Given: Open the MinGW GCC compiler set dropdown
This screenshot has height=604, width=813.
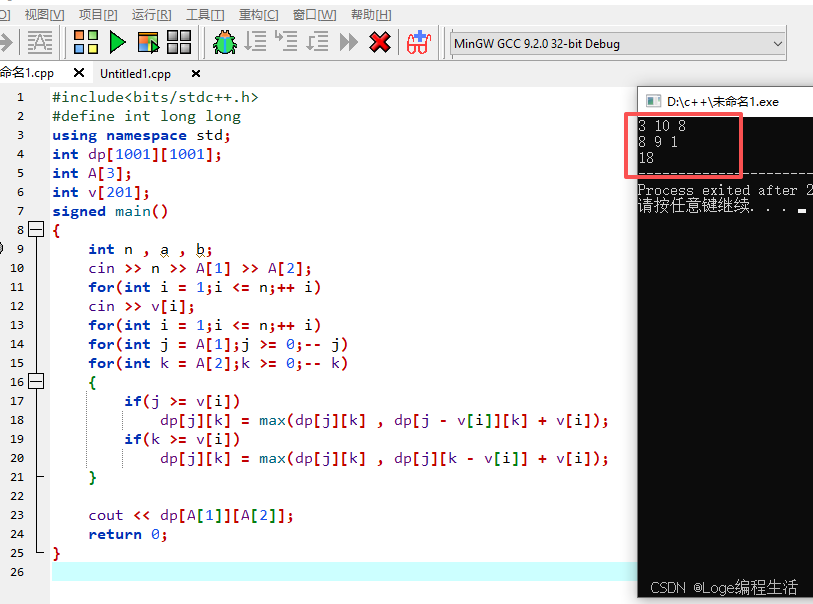Looking at the screenshot, I should click(618, 44).
